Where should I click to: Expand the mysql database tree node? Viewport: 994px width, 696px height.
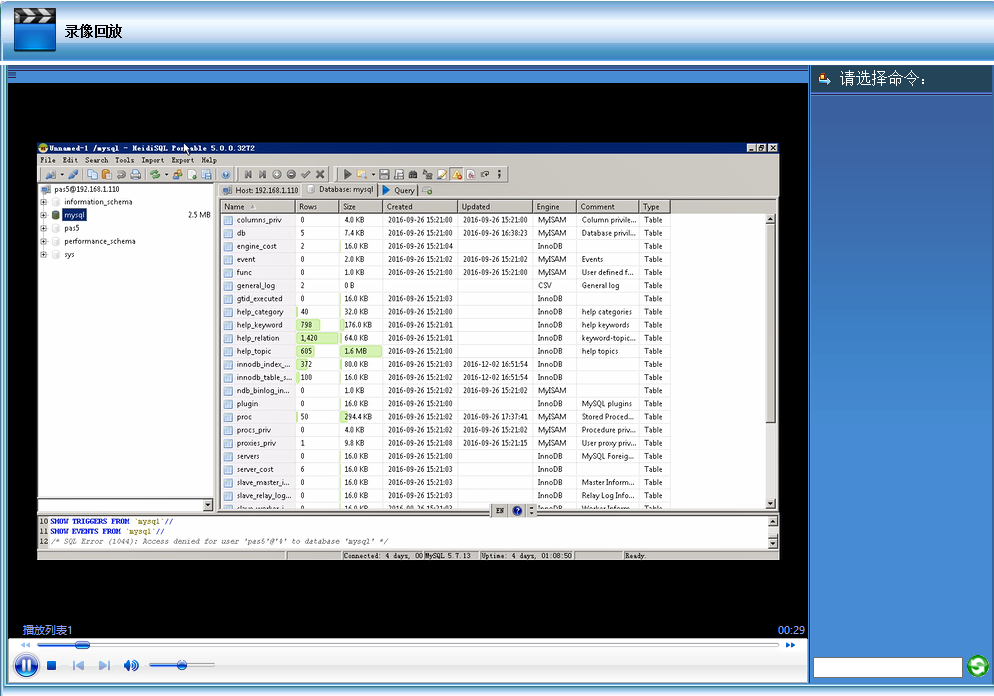click(44, 215)
